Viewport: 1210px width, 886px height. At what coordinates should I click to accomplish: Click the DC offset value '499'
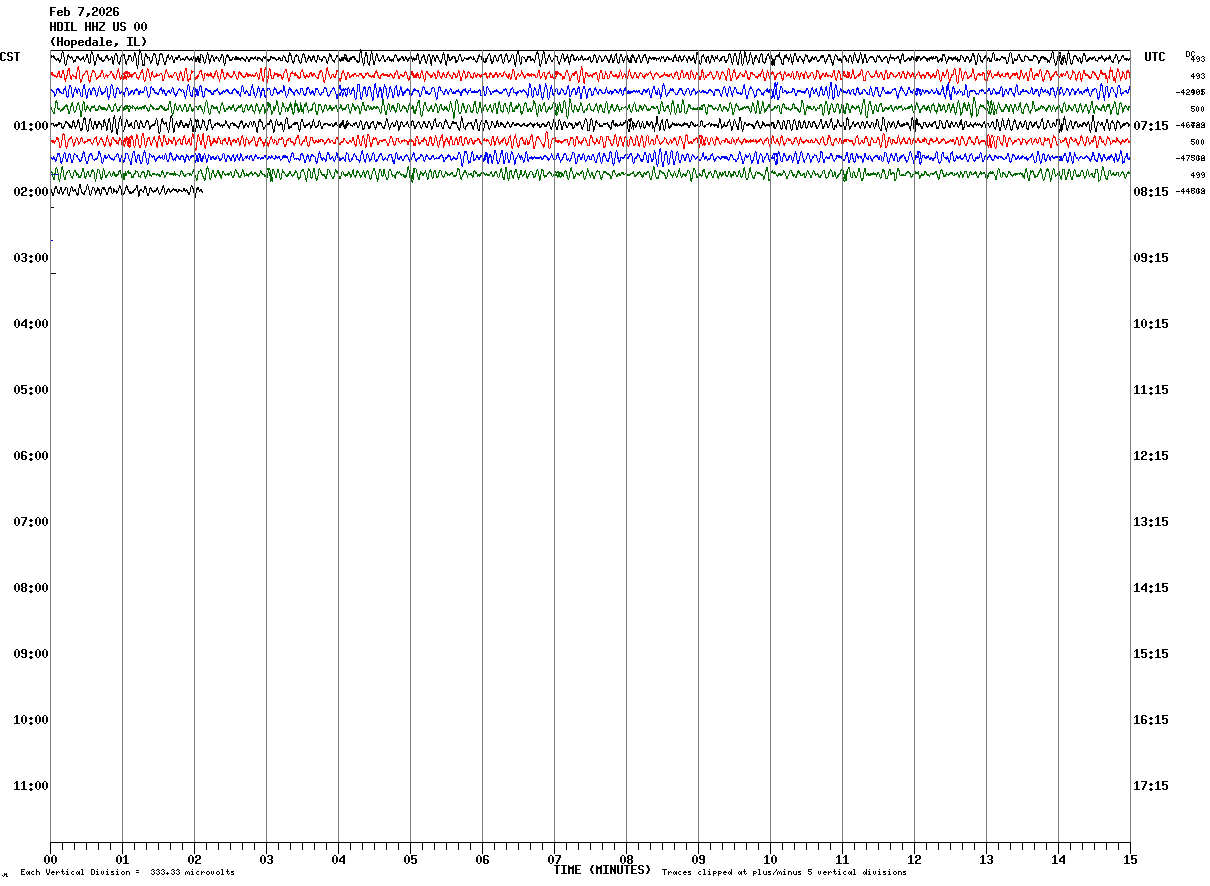[1197, 175]
